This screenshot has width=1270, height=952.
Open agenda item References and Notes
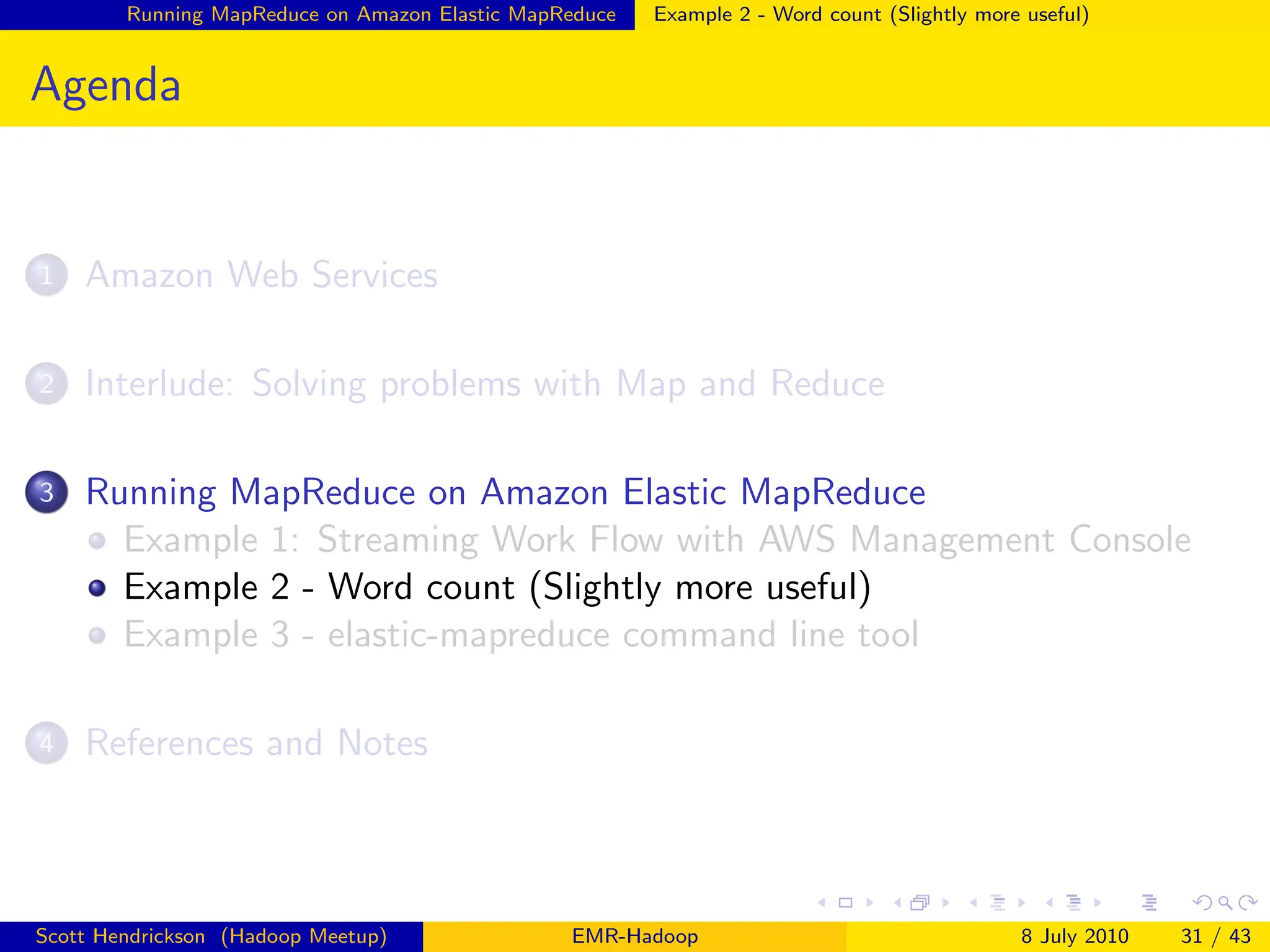pos(257,743)
